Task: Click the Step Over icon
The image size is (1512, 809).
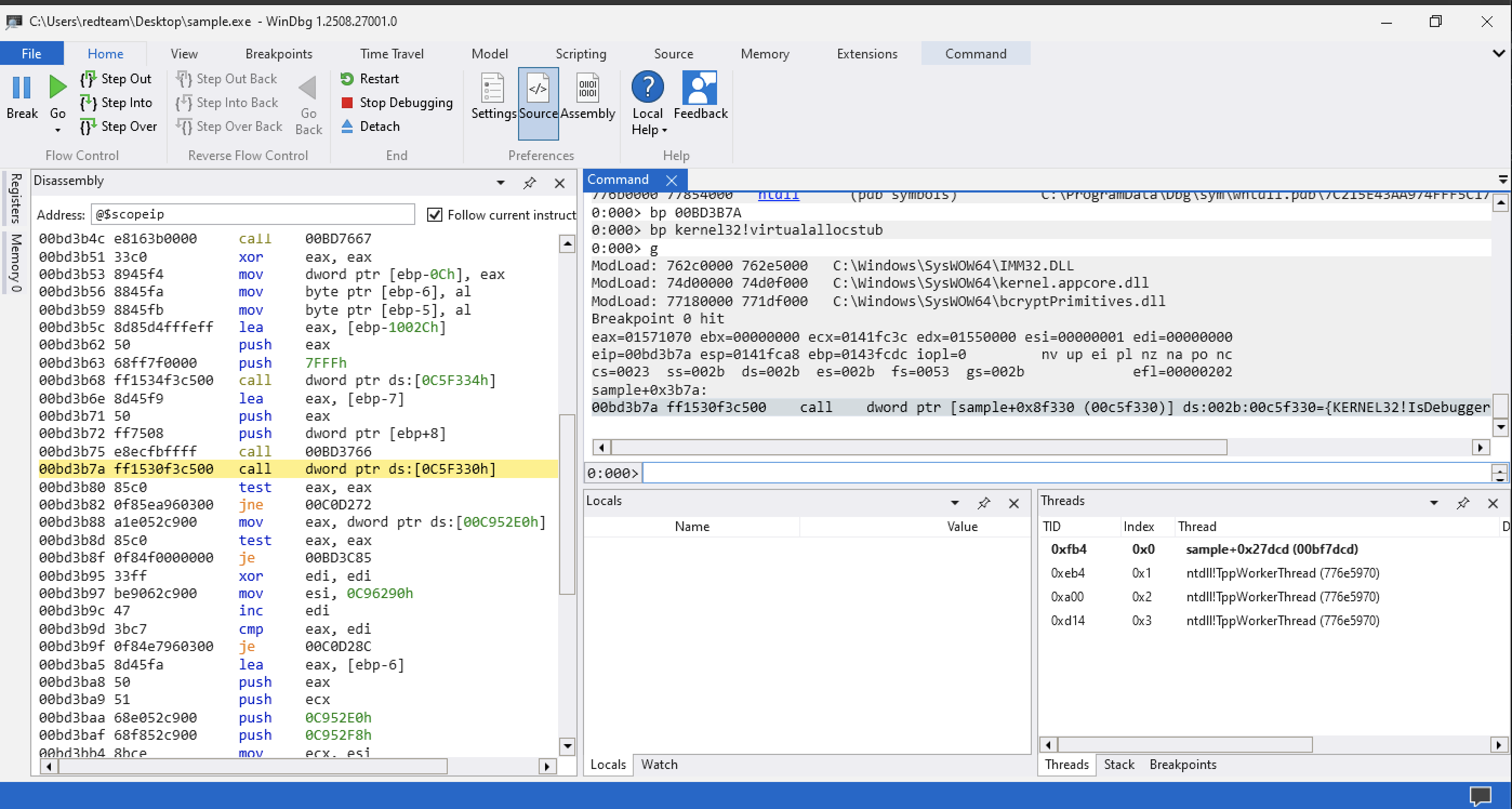Action: pyautogui.click(x=88, y=127)
